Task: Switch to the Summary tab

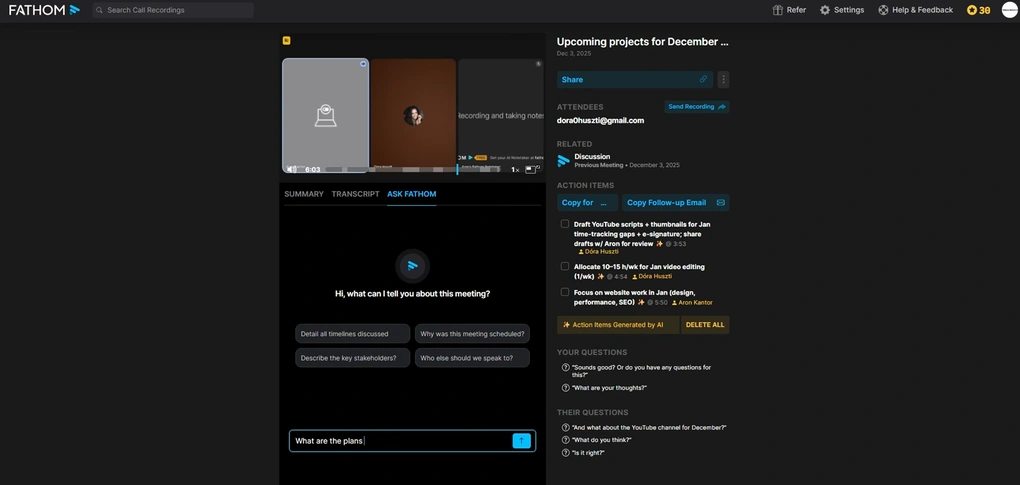Action: pyautogui.click(x=304, y=194)
